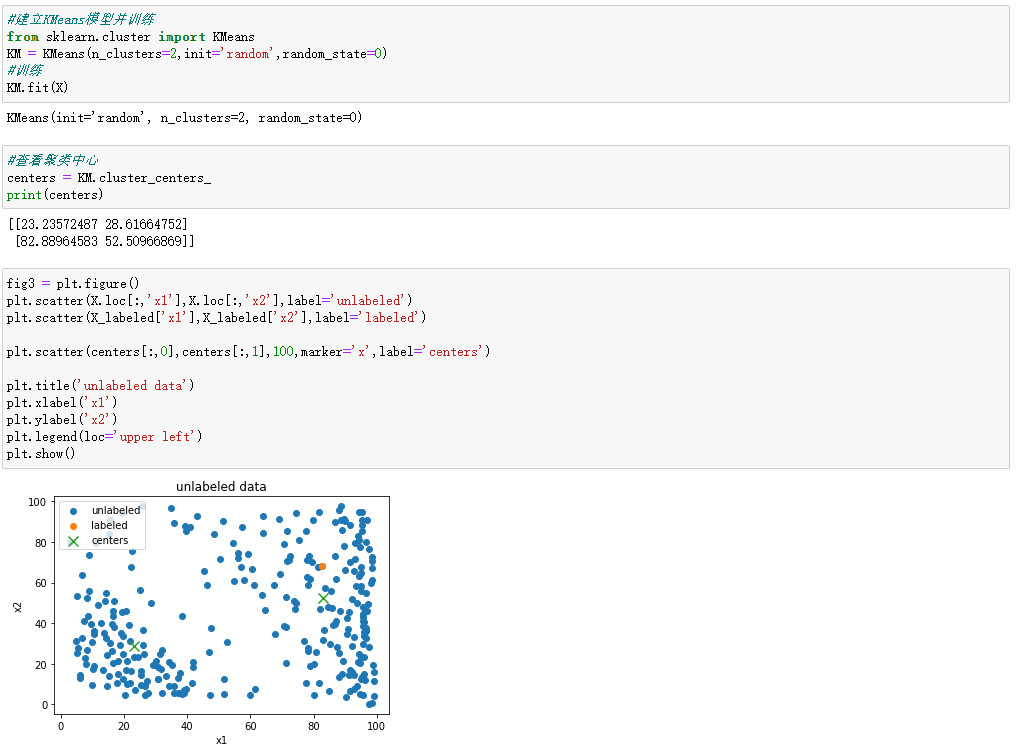Click the plt.show() line

tap(41, 454)
